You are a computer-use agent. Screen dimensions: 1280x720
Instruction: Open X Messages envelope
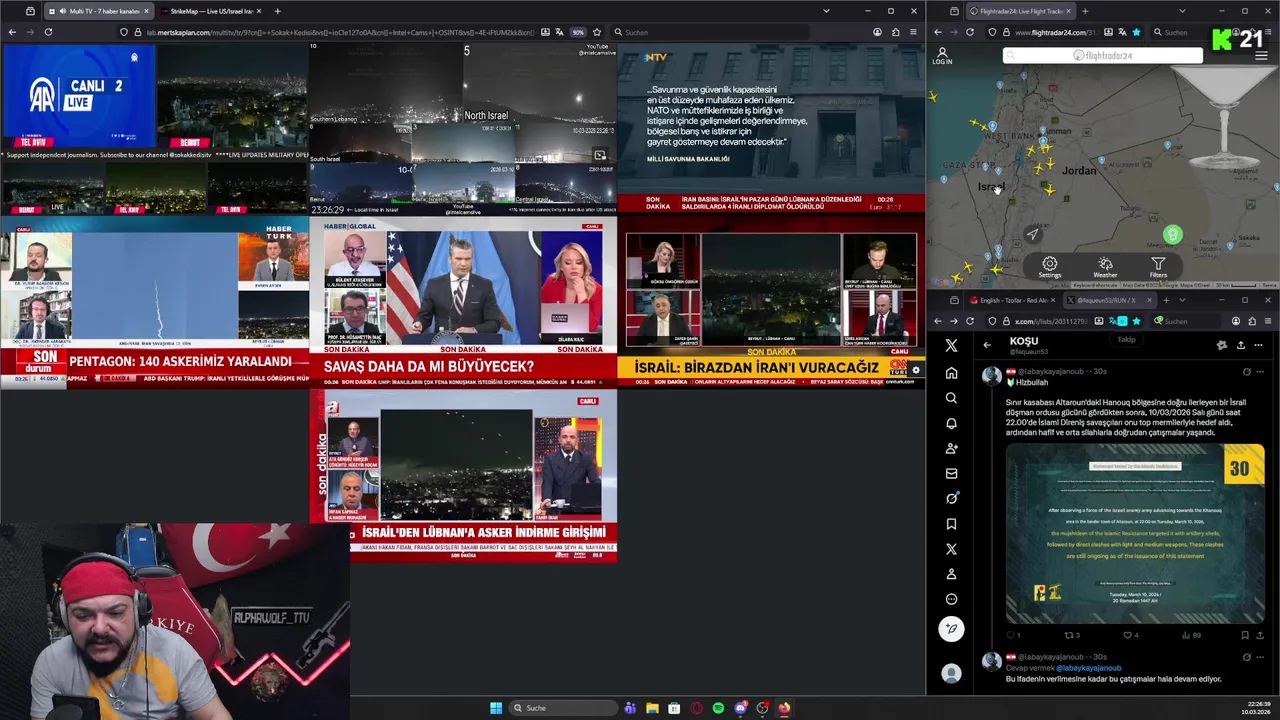(x=951, y=473)
